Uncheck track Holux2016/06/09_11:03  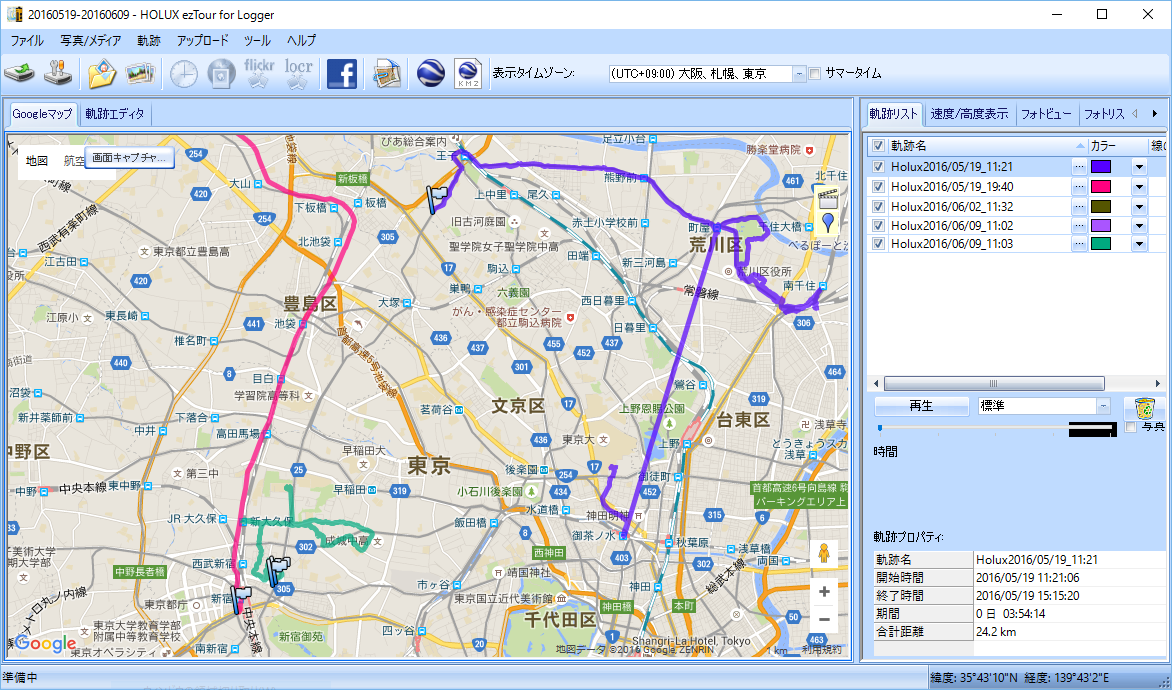(878, 244)
